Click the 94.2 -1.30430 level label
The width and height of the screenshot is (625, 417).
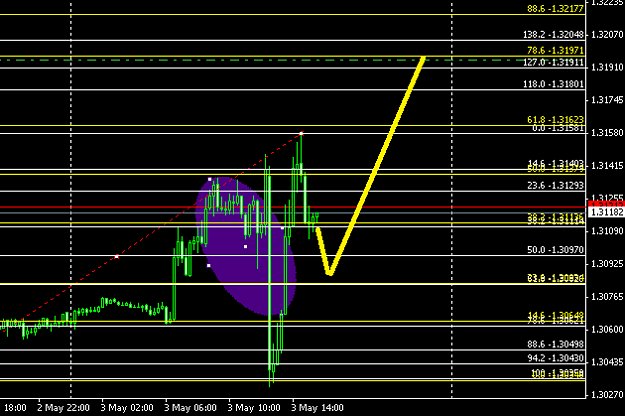pyautogui.click(x=555, y=358)
